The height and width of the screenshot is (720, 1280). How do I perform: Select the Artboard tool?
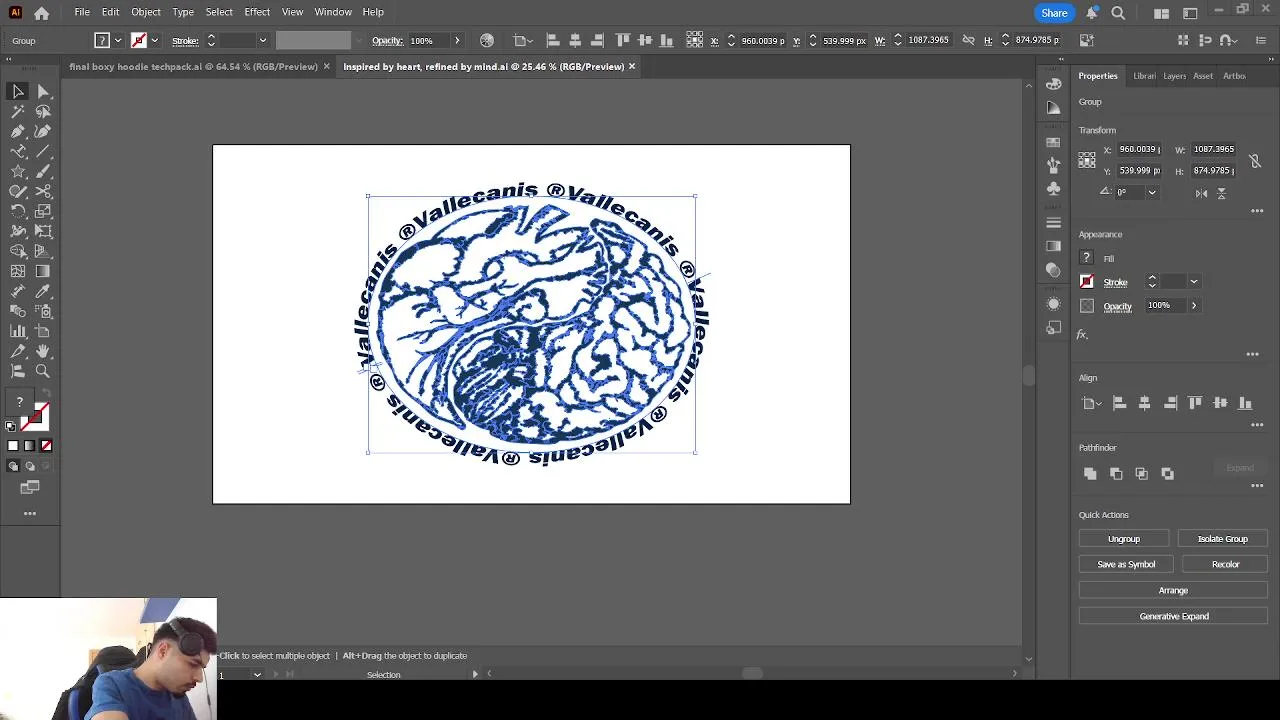tap(43, 331)
